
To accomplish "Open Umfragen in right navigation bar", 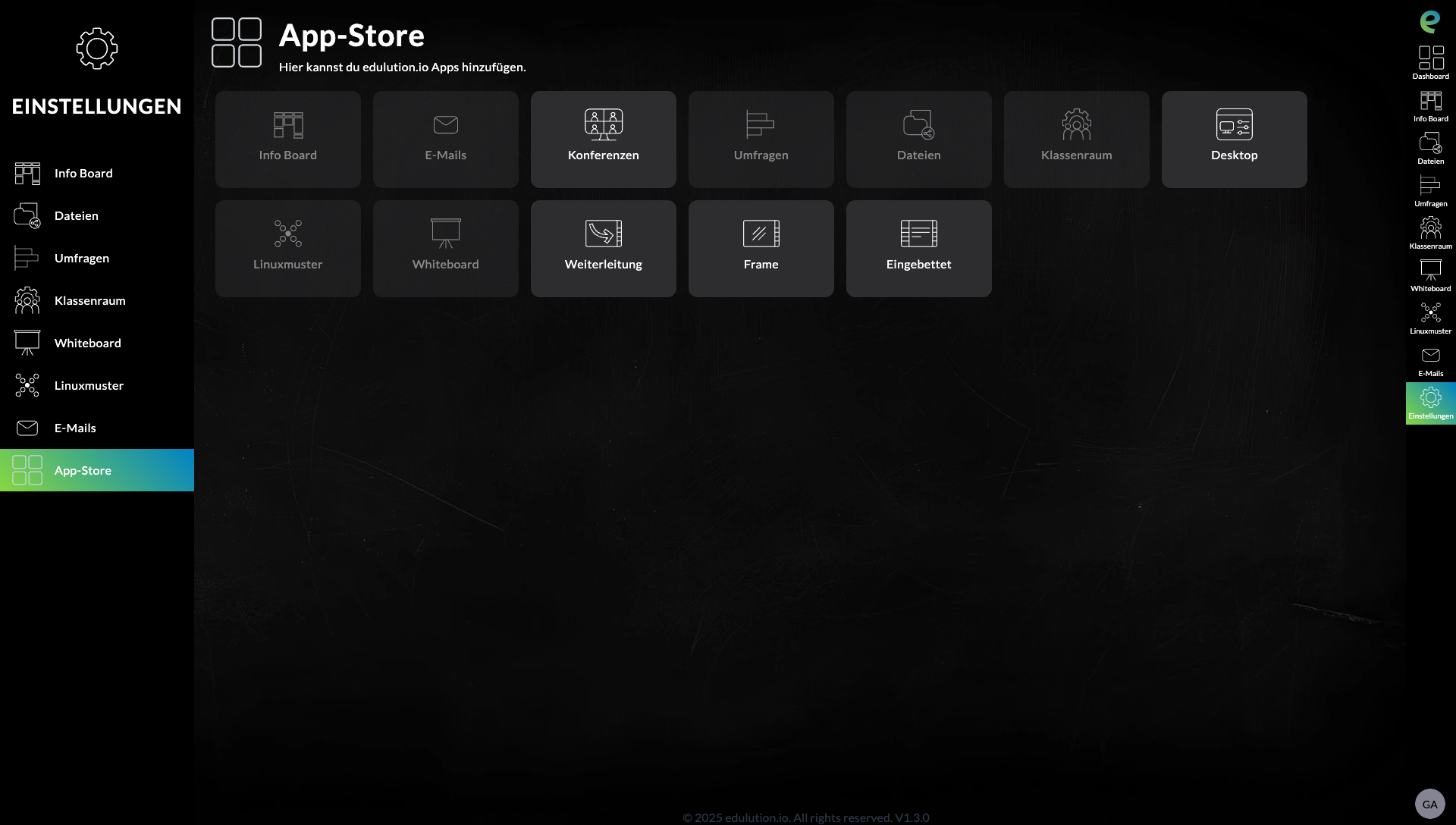I will [x=1431, y=191].
